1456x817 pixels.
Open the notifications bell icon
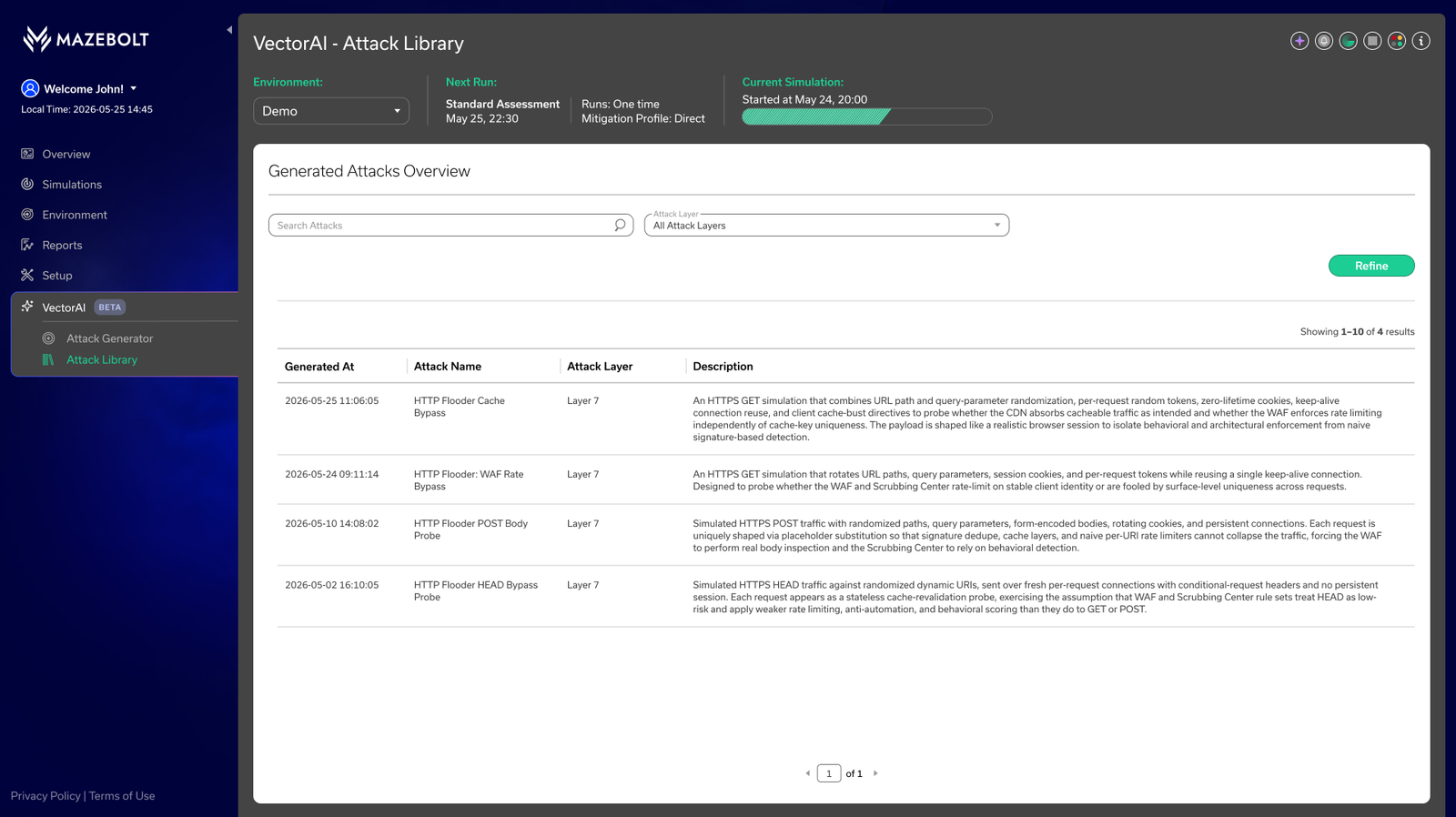[1324, 41]
